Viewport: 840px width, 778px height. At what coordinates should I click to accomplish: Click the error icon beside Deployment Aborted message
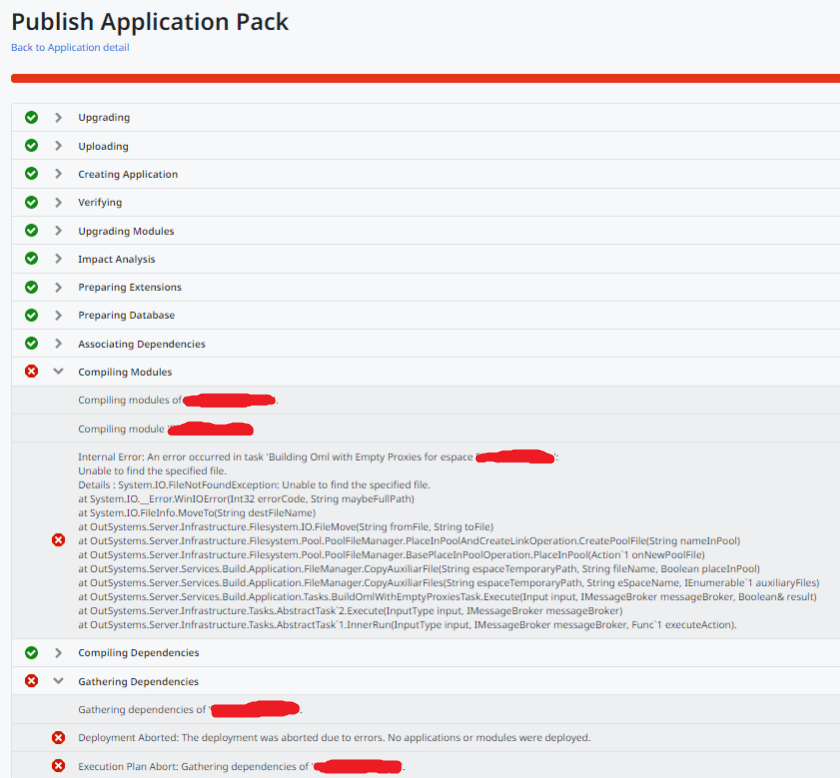(58, 738)
